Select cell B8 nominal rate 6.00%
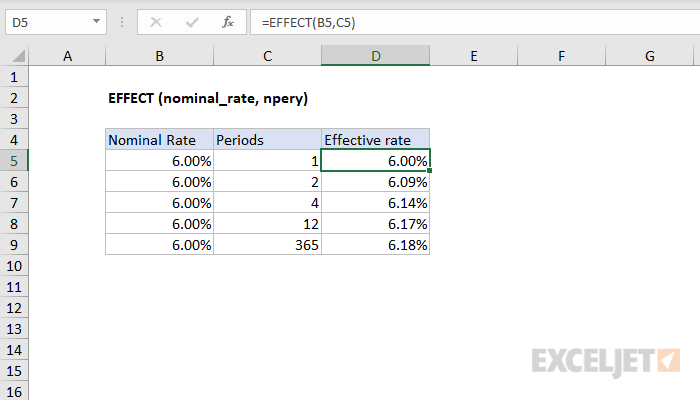Image resolution: width=700 pixels, height=400 pixels. coord(159,224)
